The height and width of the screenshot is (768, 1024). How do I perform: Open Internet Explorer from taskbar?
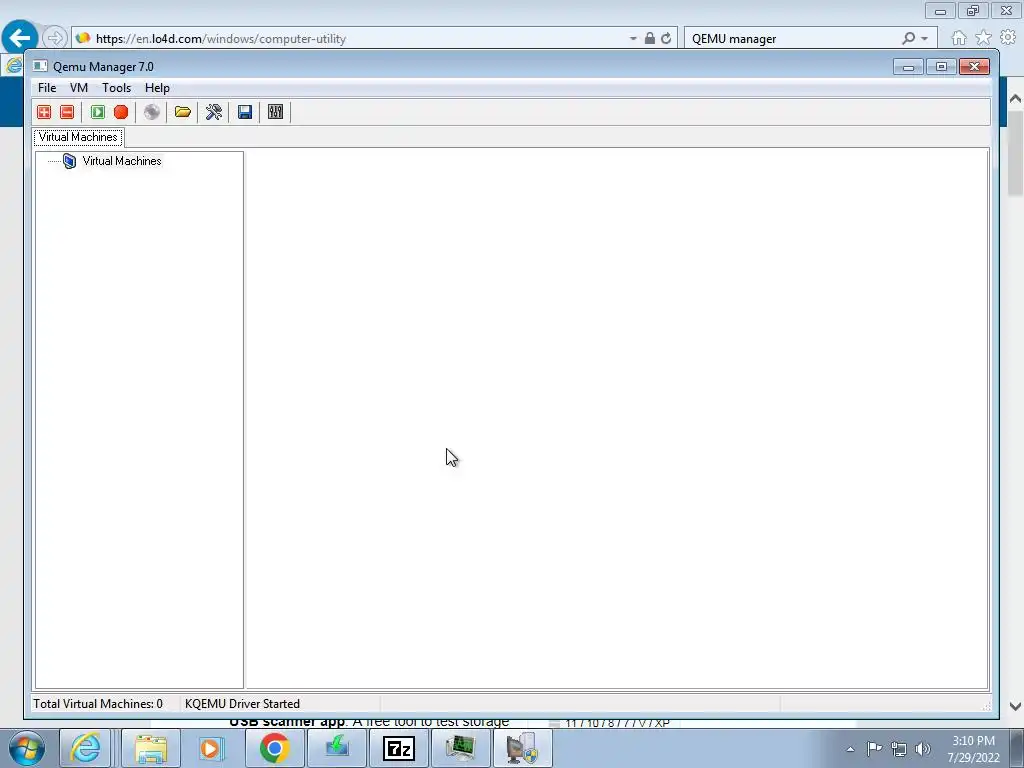86,748
